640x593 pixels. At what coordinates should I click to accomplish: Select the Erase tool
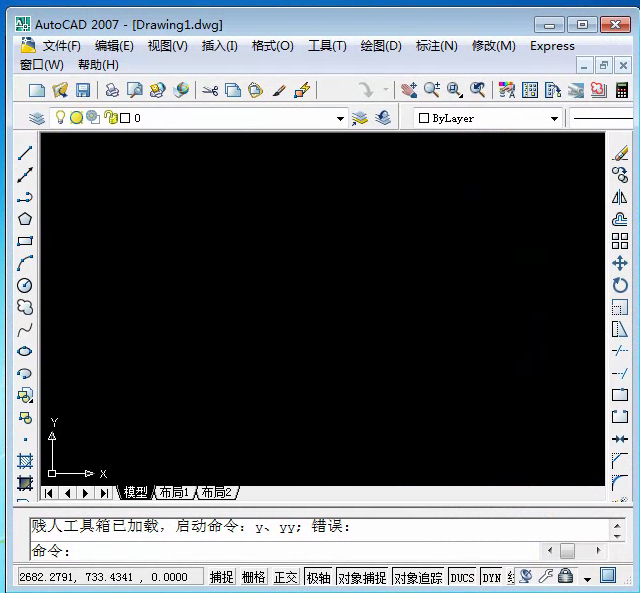tap(620, 153)
